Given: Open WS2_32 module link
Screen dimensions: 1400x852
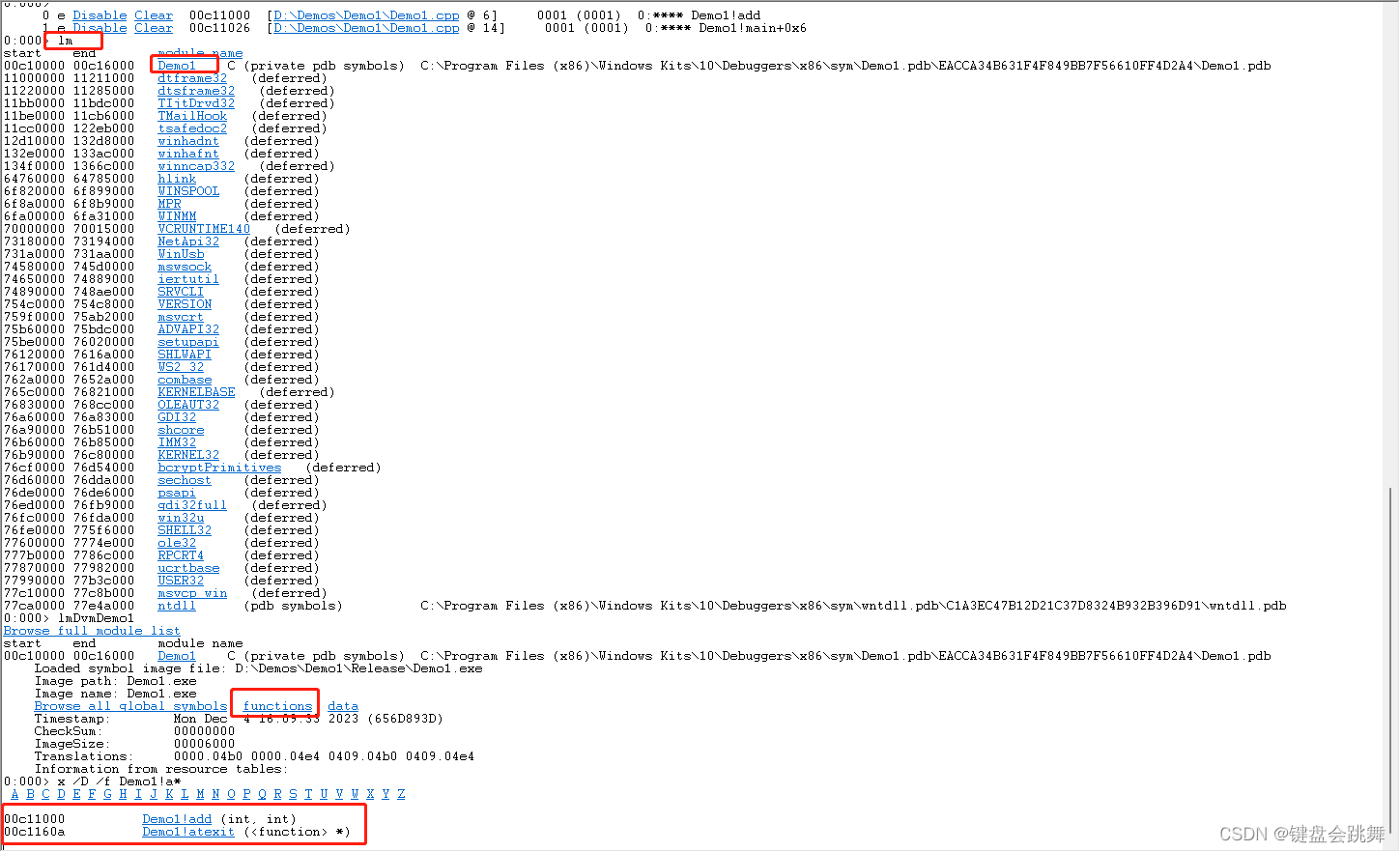Looking at the screenshot, I should pos(181,367).
